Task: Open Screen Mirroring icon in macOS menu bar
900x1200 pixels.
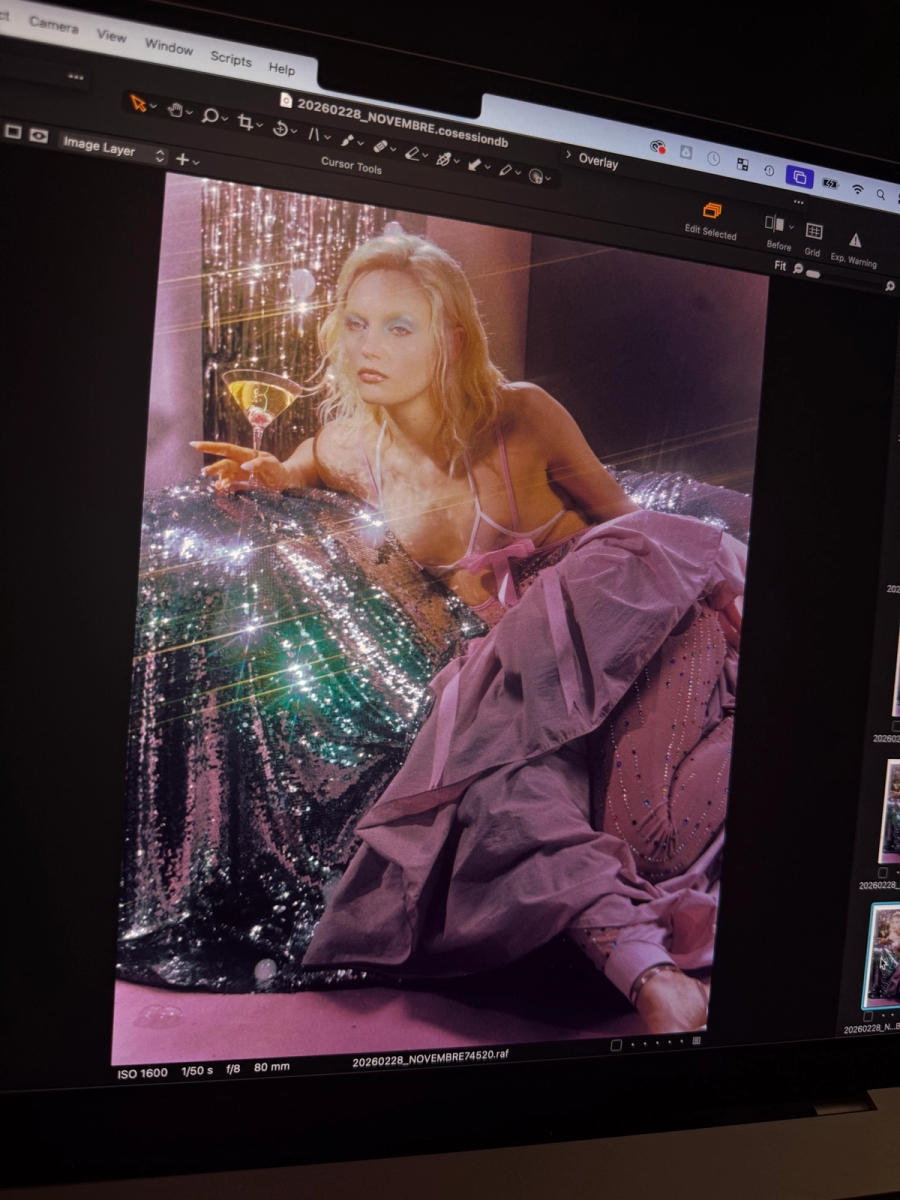Action: pyautogui.click(x=799, y=176)
